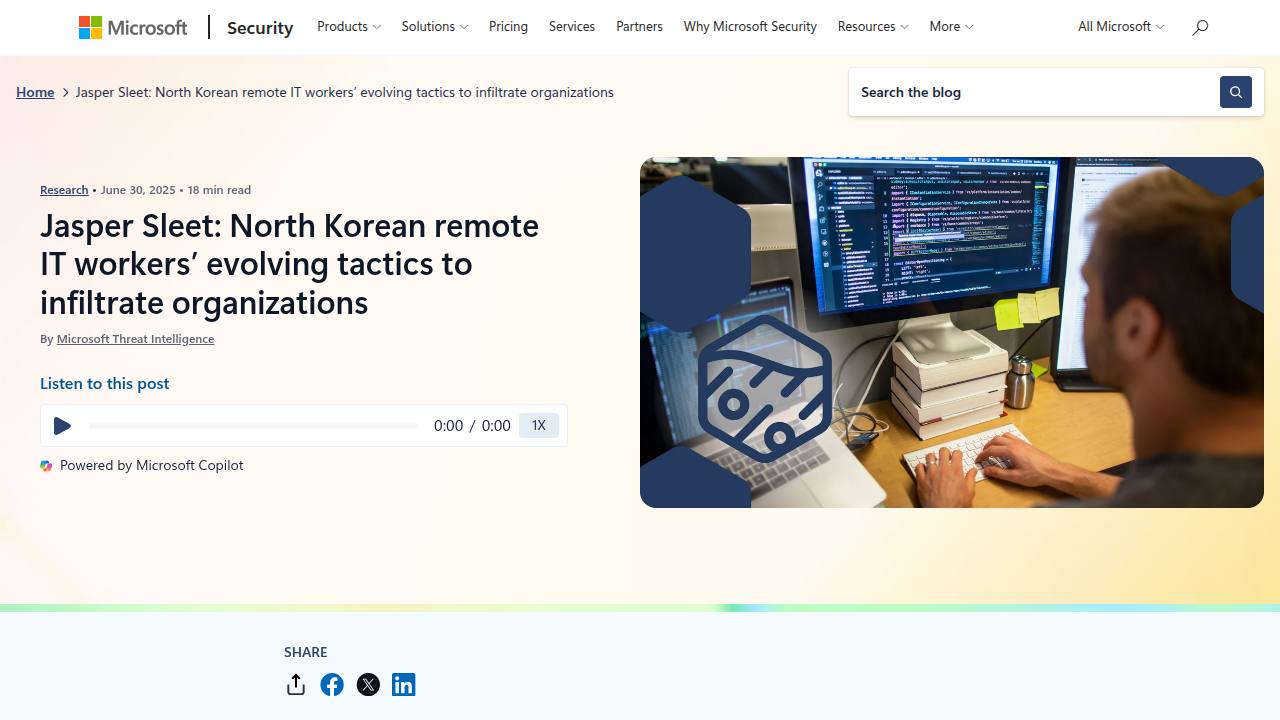The height and width of the screenshot is (720, 1280).
Task: Open the All Microsoft dropdown
Action: coord(1121,27)
